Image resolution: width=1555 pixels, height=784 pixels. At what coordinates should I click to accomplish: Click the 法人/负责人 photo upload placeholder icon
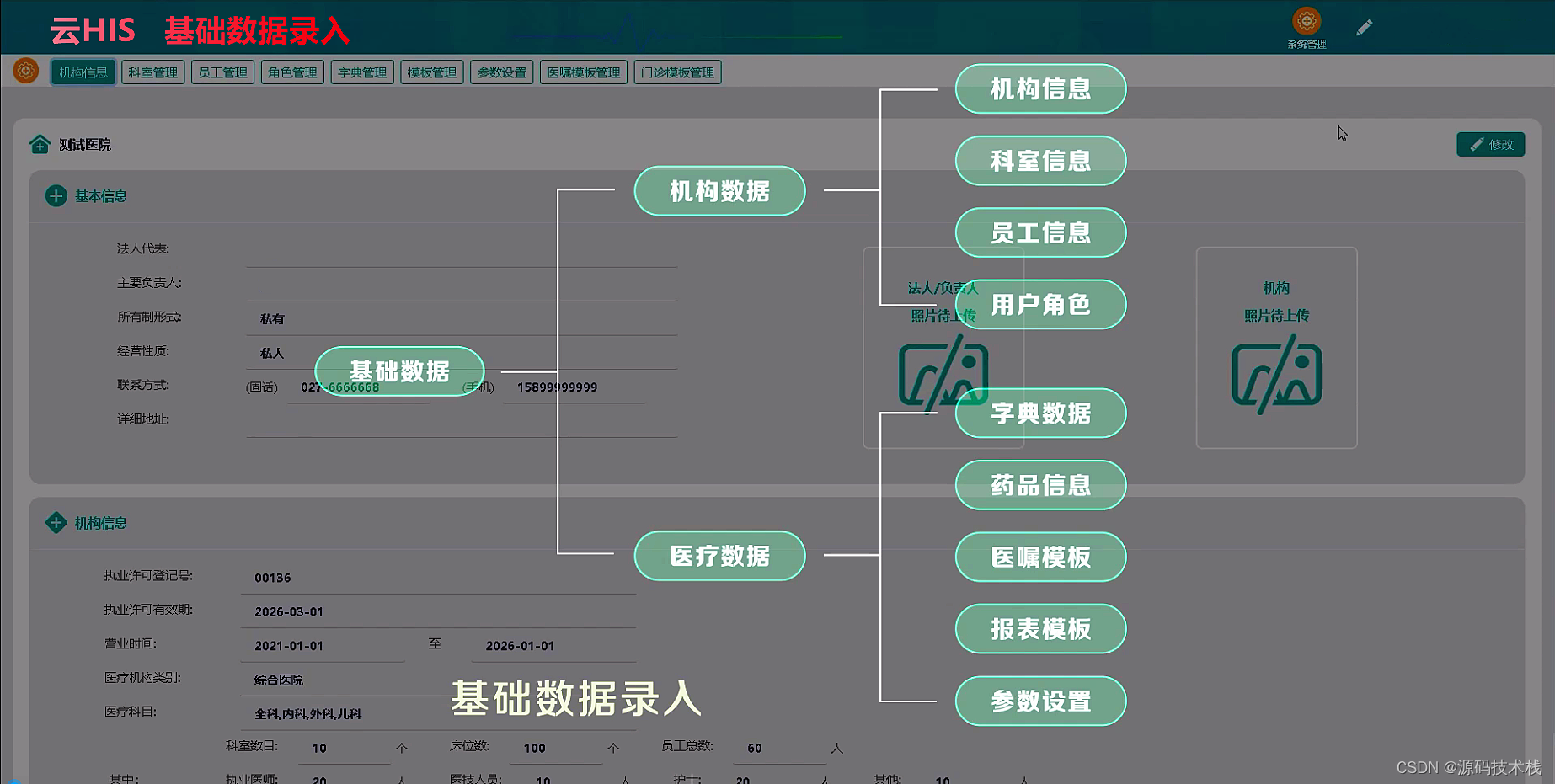click(943, 373)
